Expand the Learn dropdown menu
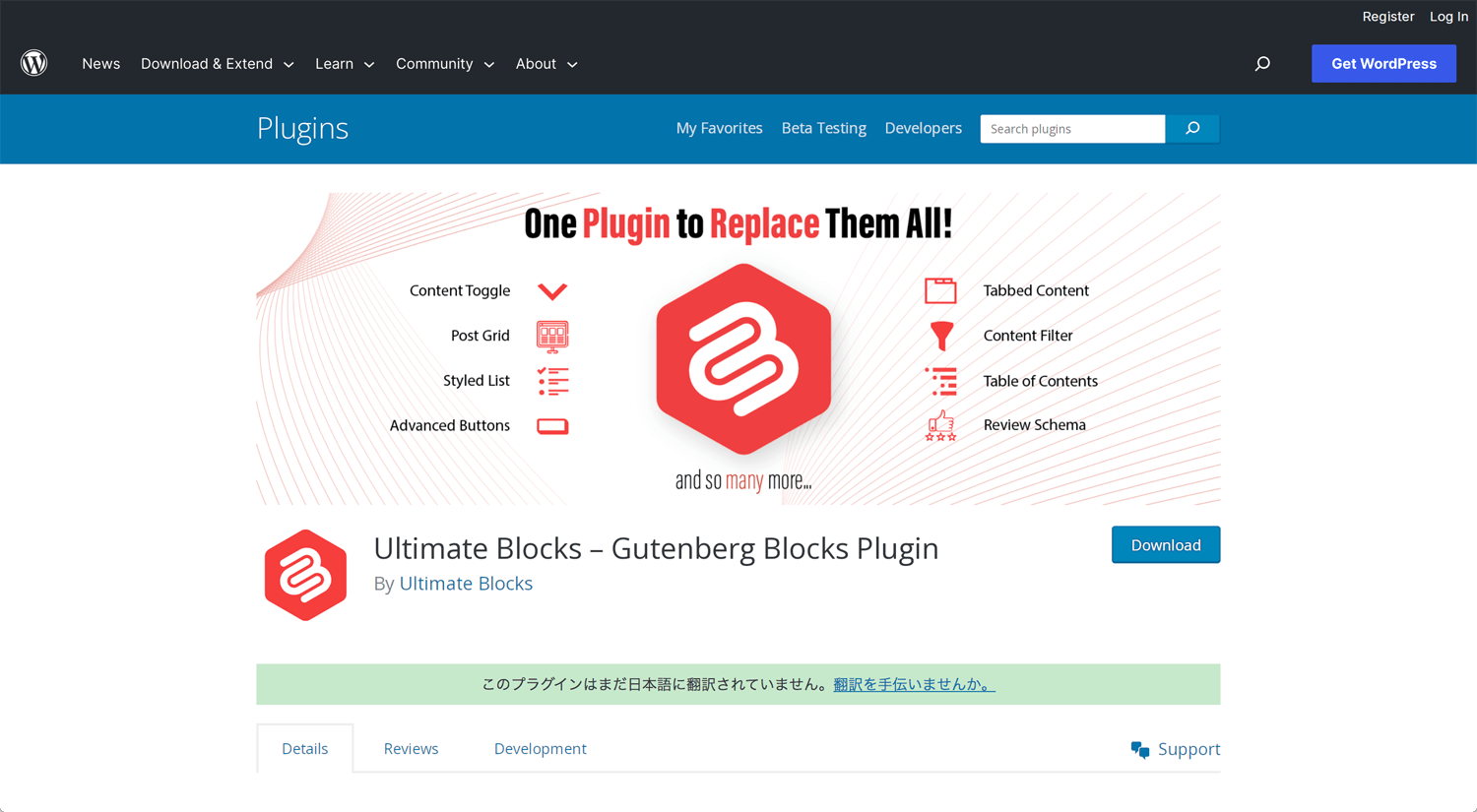This screenshot has height=812, width=1477. tap(345, 64)
